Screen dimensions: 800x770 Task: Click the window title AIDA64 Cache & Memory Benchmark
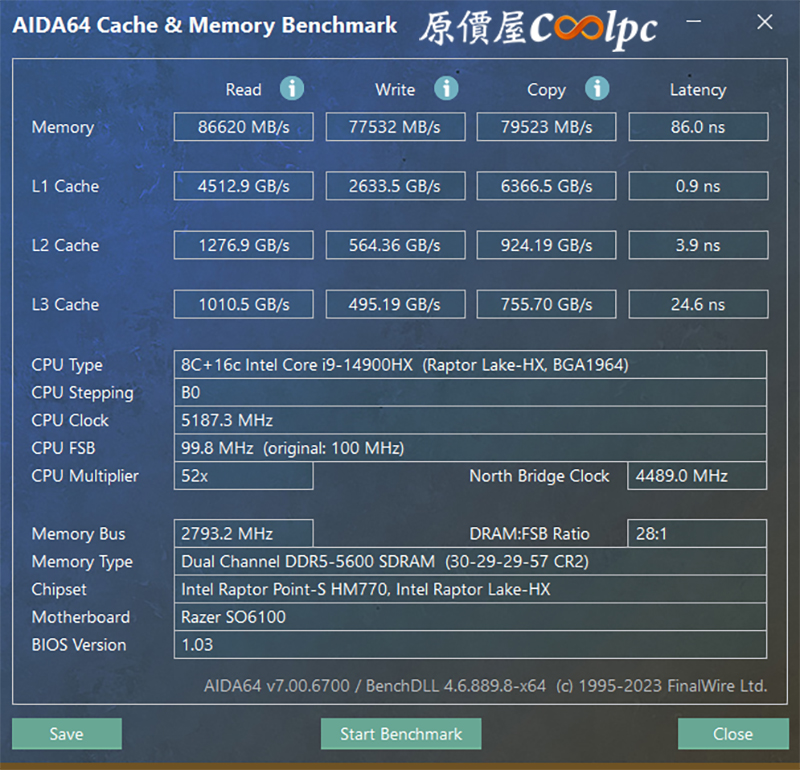coord(205,25)
